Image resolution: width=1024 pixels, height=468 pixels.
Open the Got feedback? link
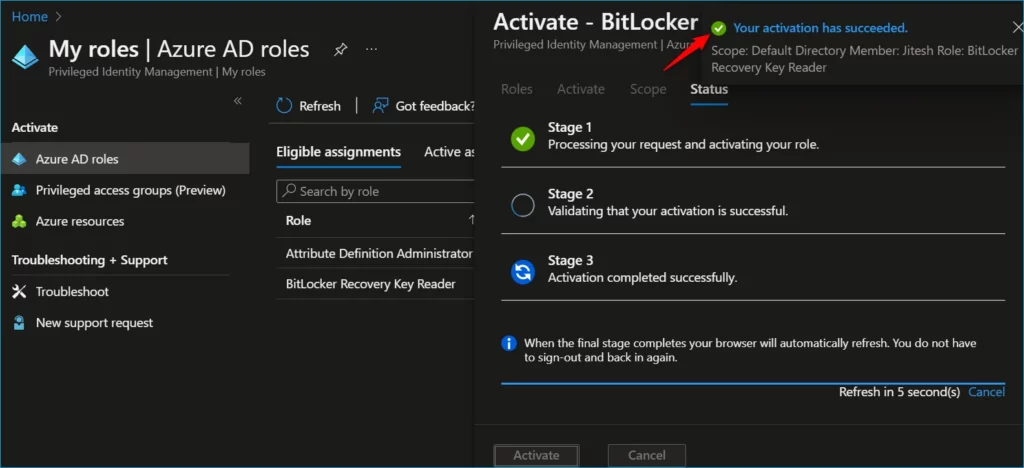coord(435,106)
